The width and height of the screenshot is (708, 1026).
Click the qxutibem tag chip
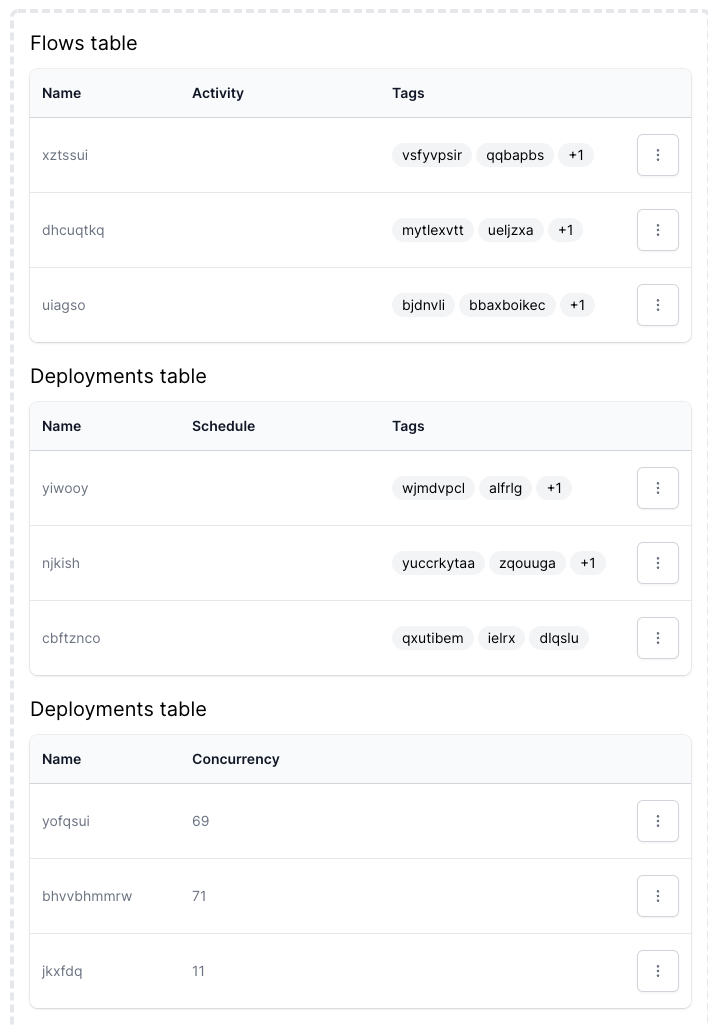(432, 638)
